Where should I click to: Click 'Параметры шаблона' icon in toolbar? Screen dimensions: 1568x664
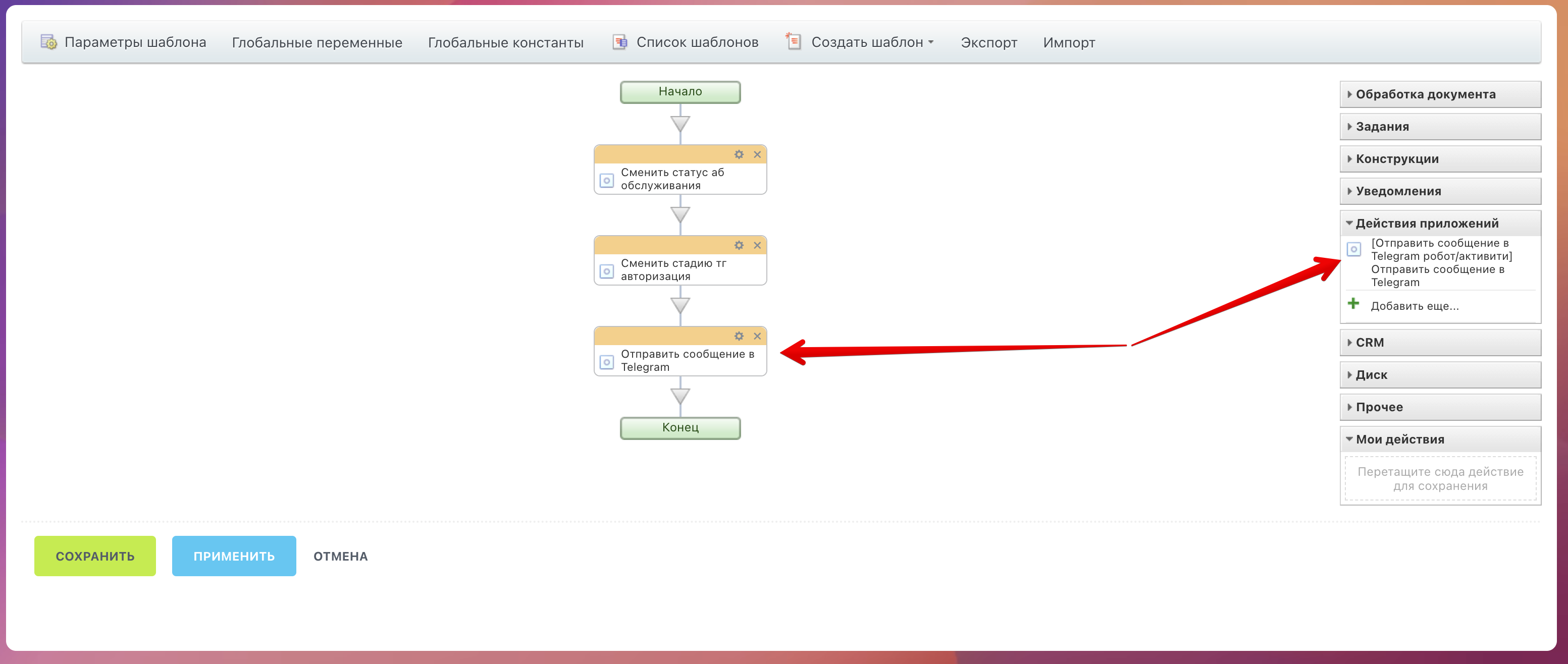(48, 42)
